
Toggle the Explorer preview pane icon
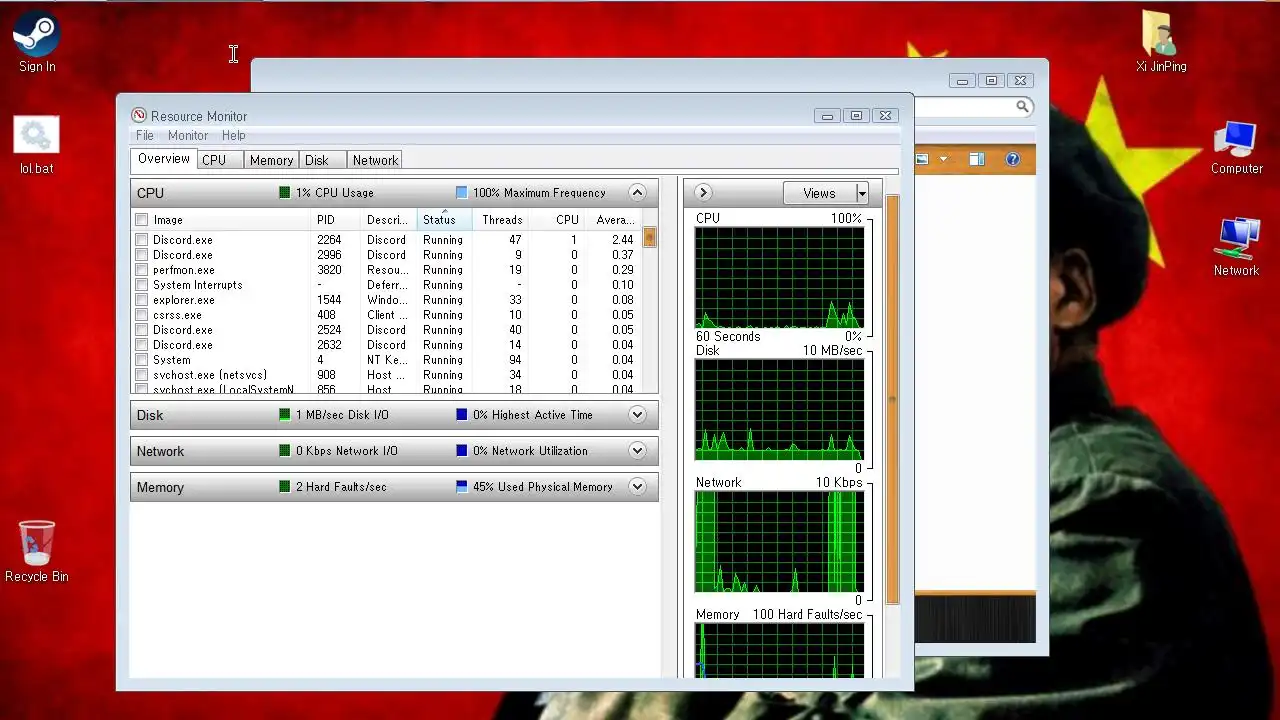[x=977, y=159]
